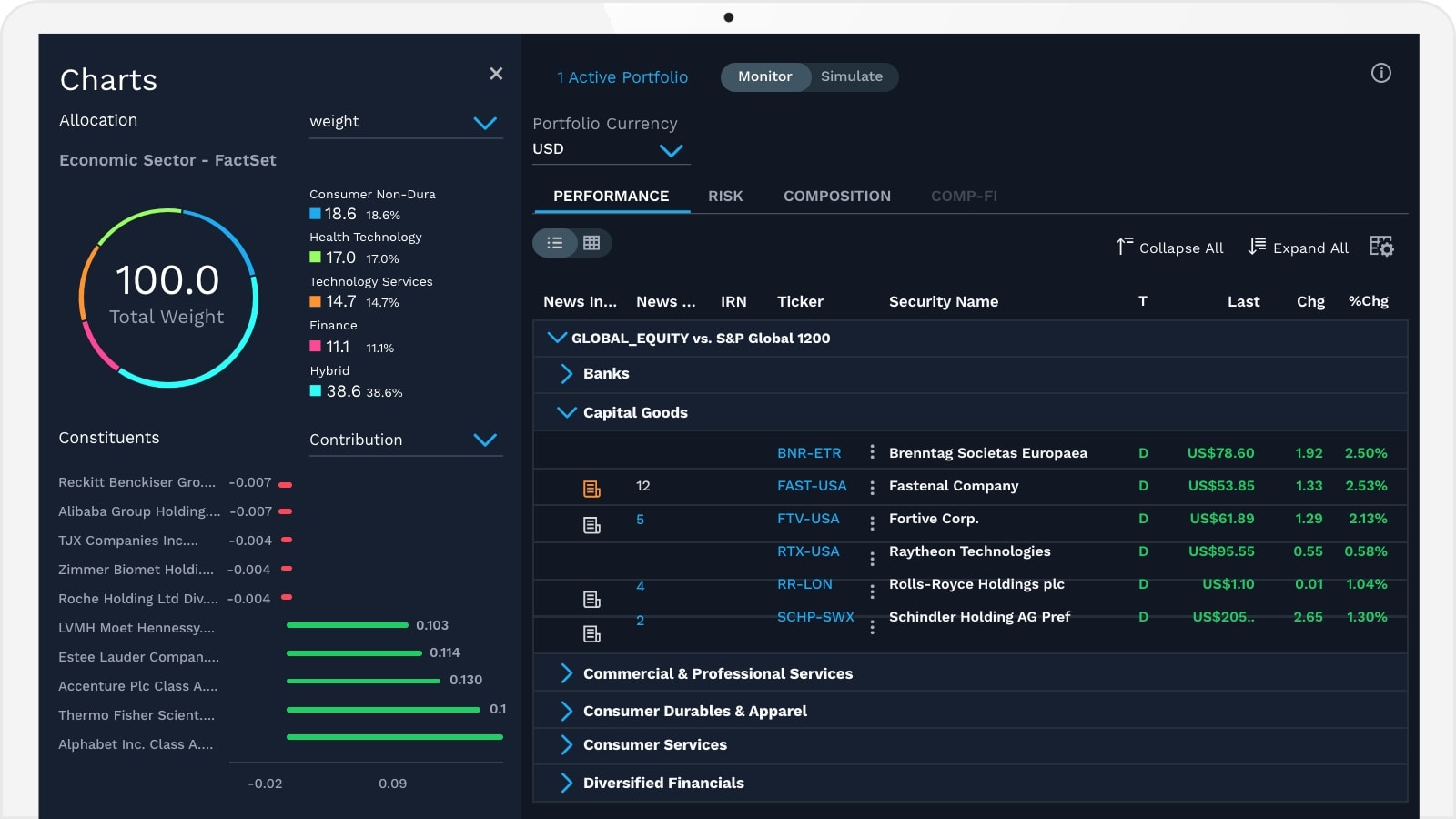Open kebab menu for Brenntag Societas Europaea
The image size is (1456, 819).
(x=872, y=452)
